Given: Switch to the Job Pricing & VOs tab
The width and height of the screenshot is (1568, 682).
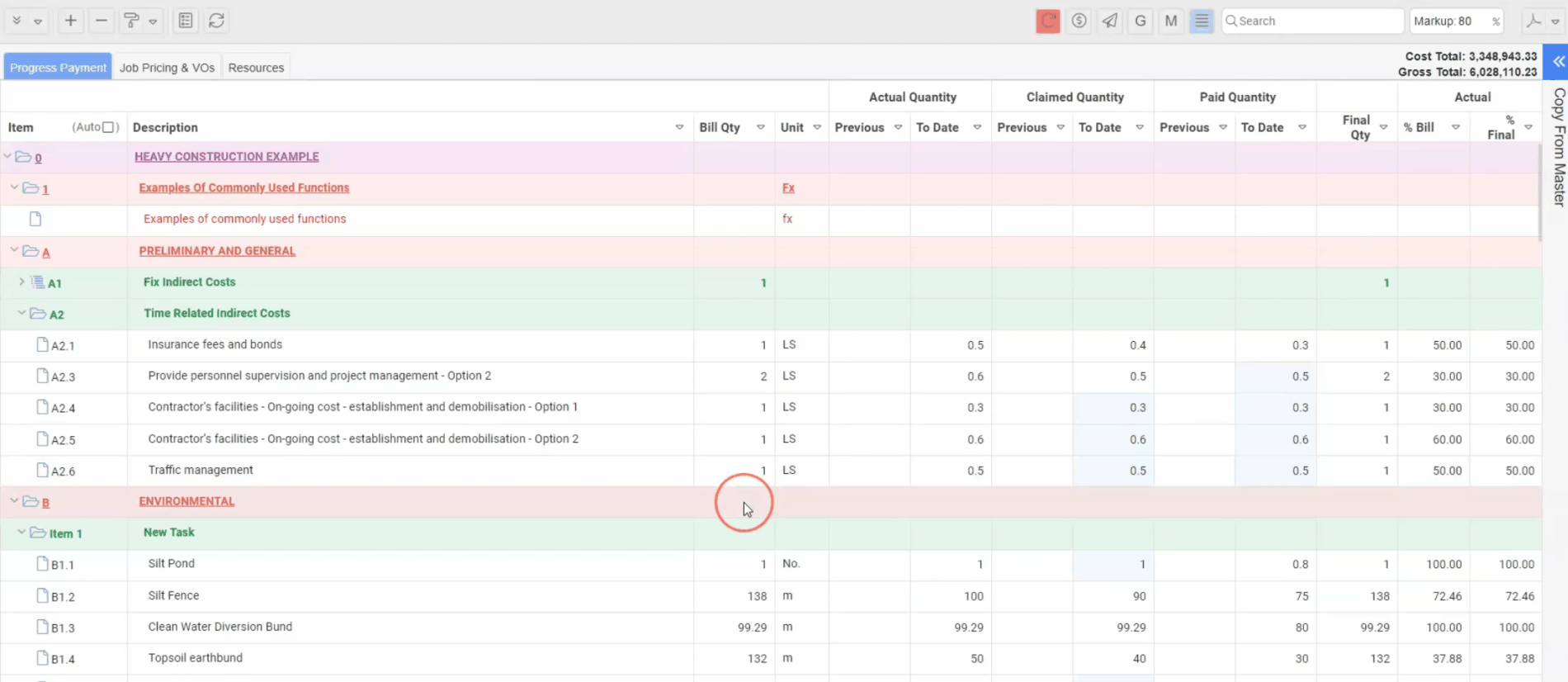Looking at the screenshot, I should point(167,68).
